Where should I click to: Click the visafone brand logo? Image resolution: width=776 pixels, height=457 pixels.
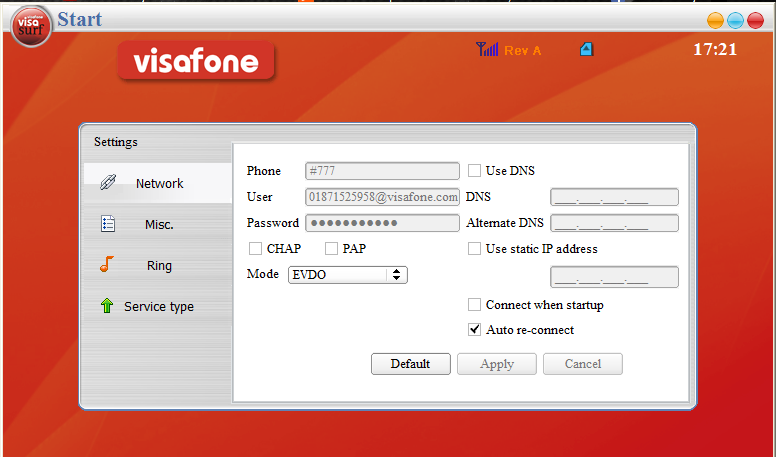point(196,60)
